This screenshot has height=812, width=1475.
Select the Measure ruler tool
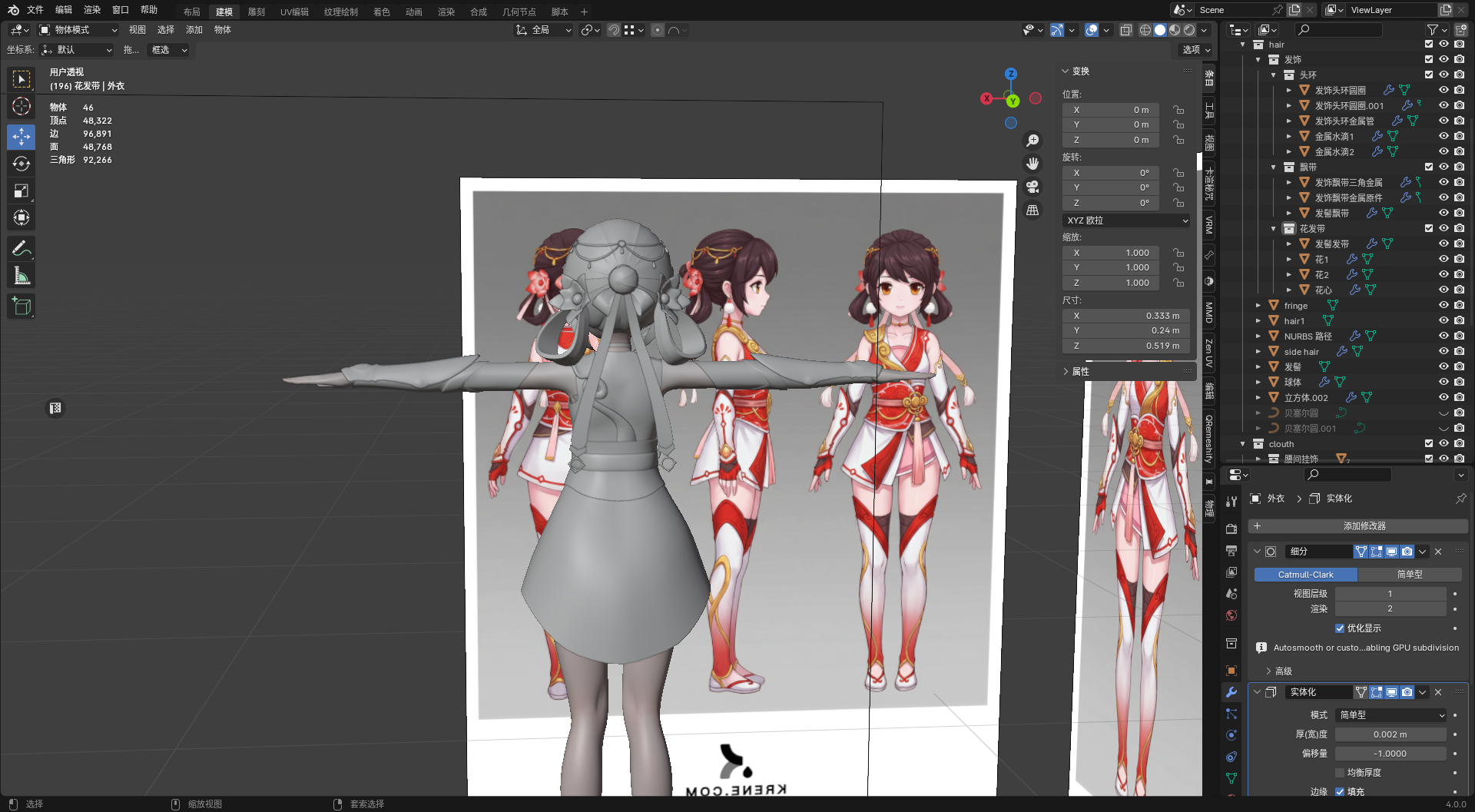tap(22, 275)
